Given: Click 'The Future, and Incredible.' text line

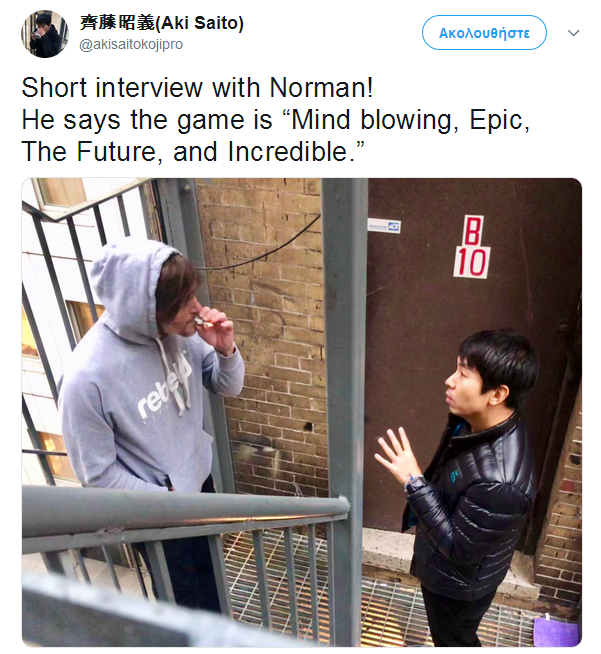Looking at the screenshot, I should (x=193, y=151).
